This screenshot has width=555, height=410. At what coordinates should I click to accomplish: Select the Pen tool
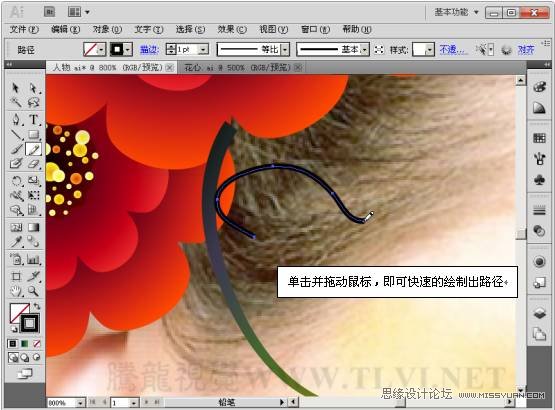16,119
